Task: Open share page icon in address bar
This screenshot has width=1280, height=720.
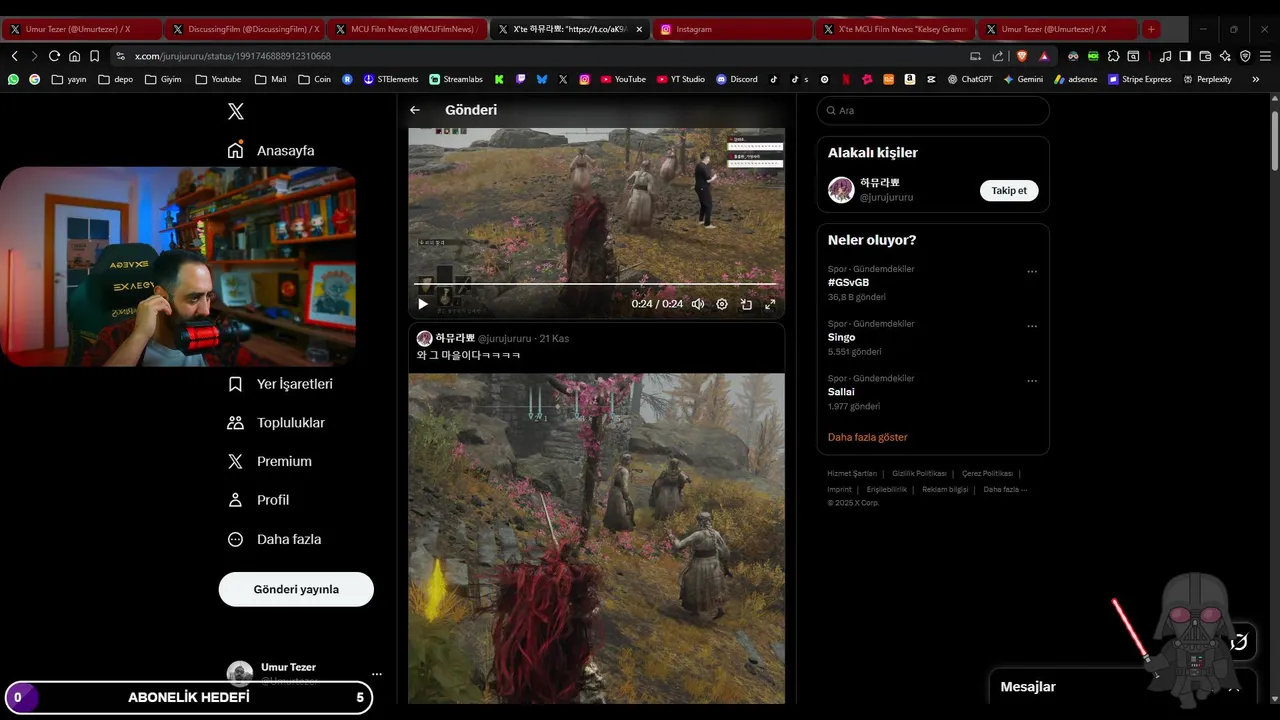Action: (x=998, y=56)
